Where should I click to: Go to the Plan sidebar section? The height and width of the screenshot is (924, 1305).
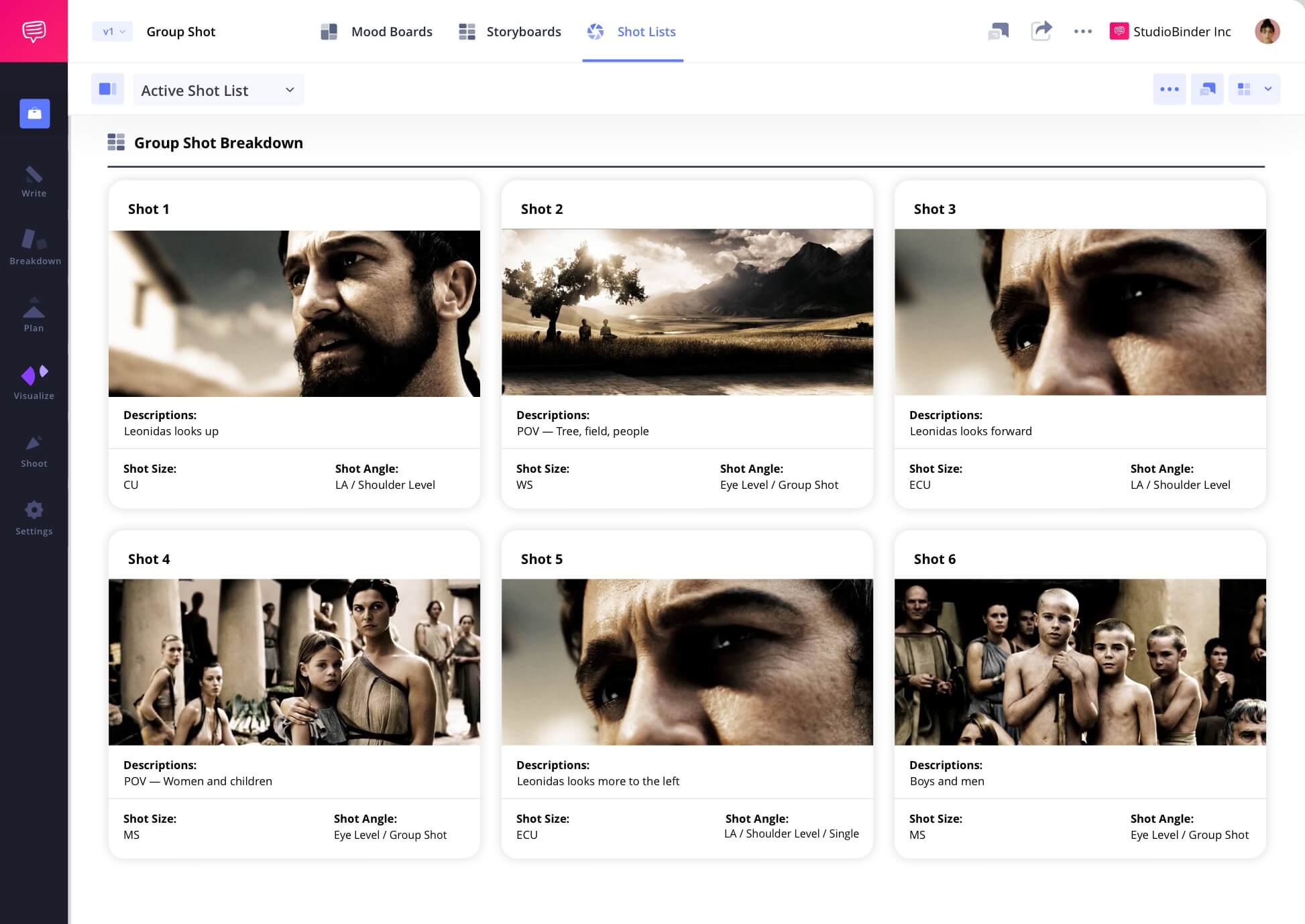[x=34, y=315]
